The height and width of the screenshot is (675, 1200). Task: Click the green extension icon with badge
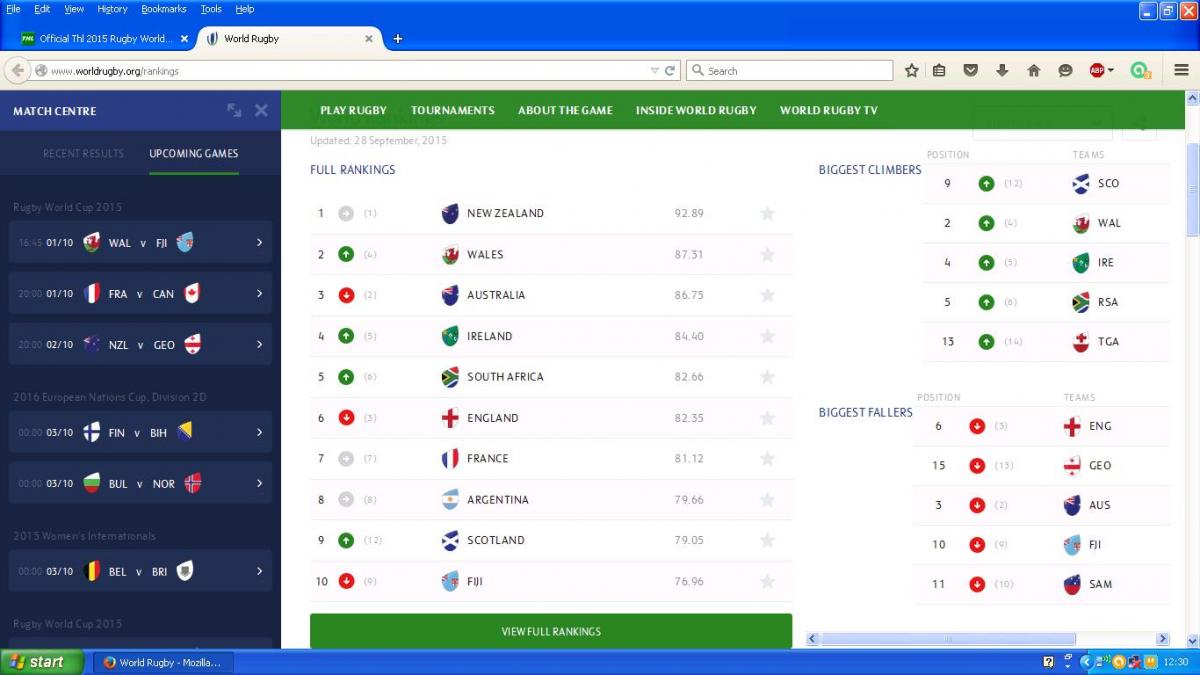point(1141,71)
